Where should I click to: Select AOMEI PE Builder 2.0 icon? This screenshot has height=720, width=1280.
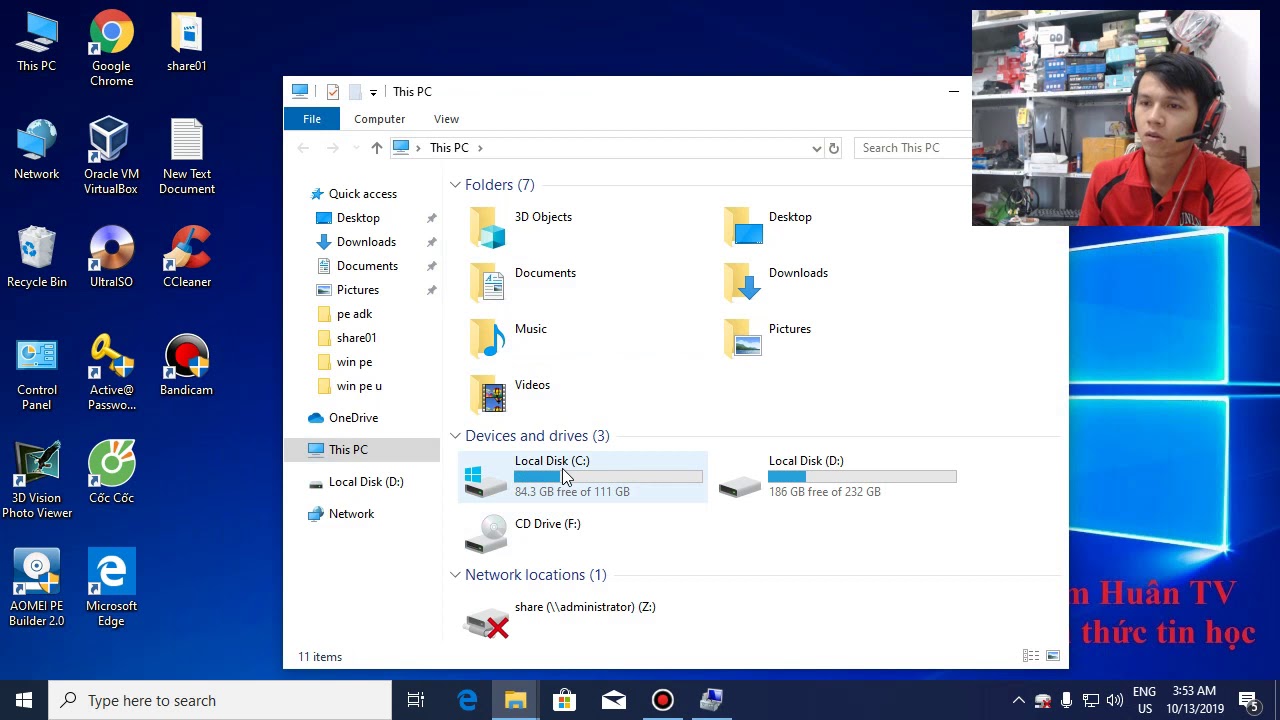(36, 589)
